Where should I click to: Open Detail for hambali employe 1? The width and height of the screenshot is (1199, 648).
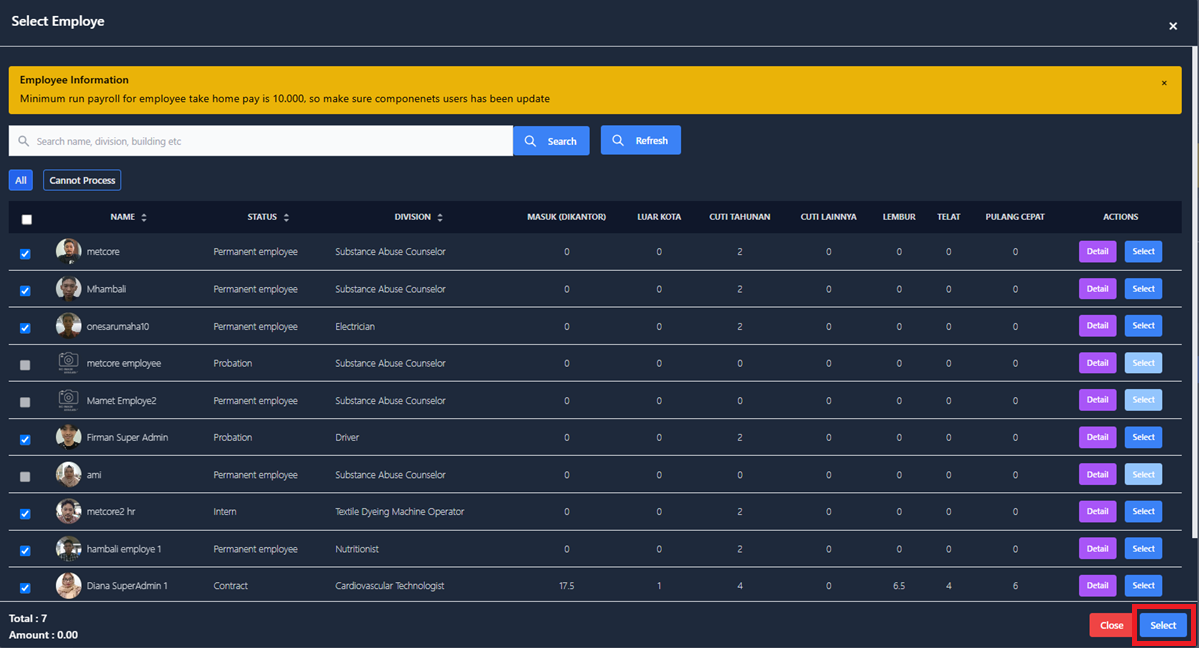pyautogui.click(x=1097, y=549)
